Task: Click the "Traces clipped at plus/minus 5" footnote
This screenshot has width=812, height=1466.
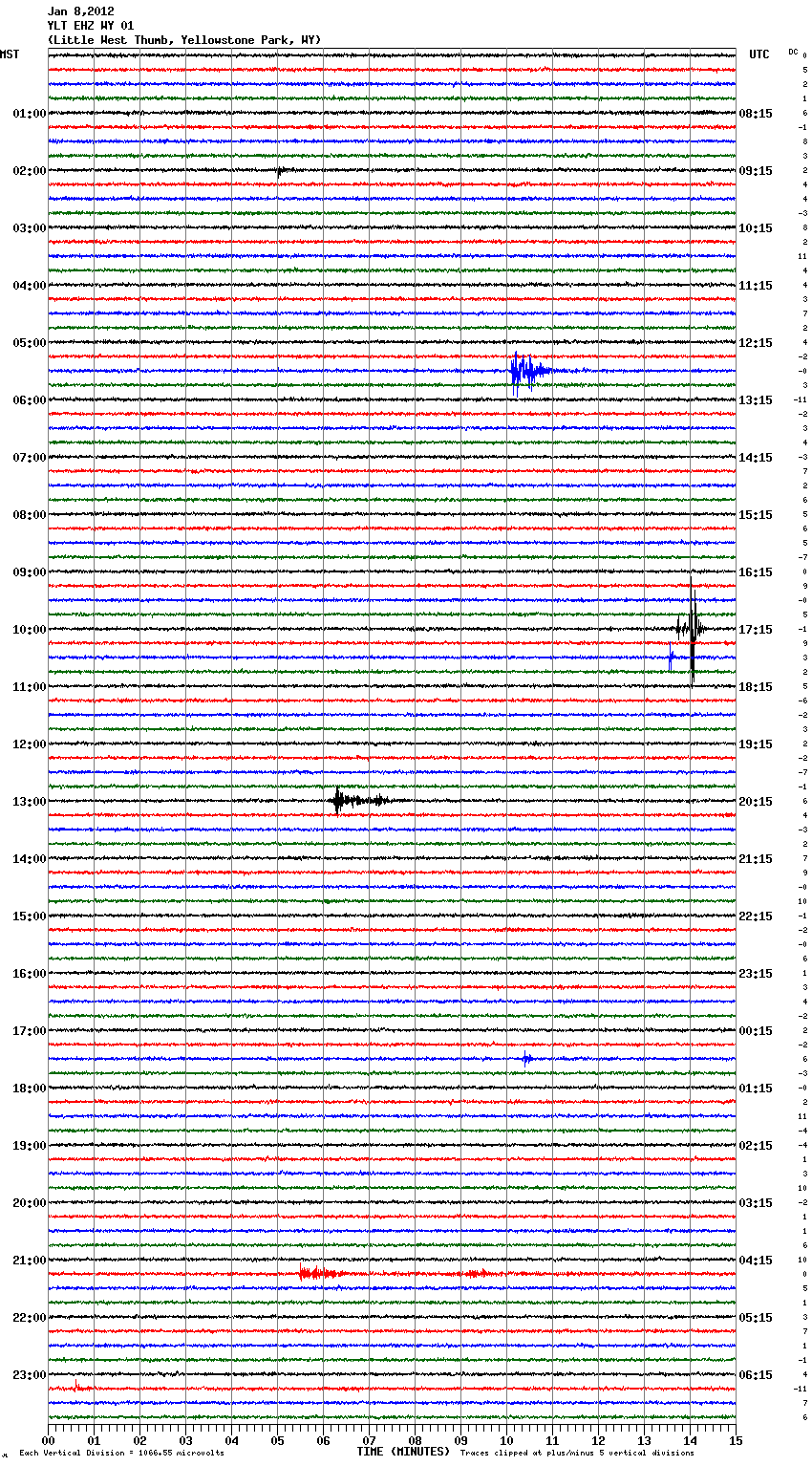Action: click(x=577, y=1453)
